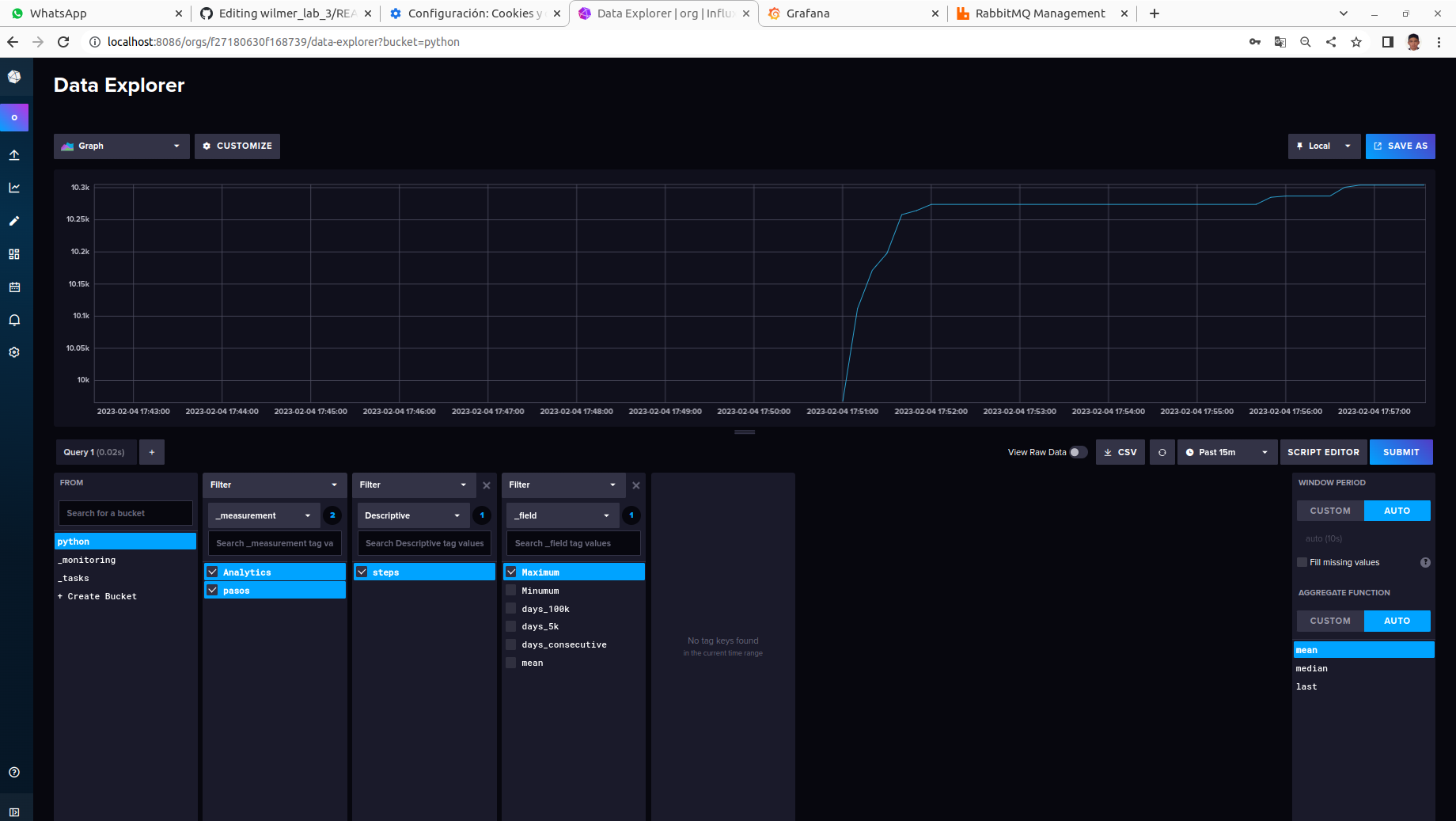Screen dimensions: 1456x821
Task: Click the refresh icon beside CSV button
Action: click(1162, 452)
